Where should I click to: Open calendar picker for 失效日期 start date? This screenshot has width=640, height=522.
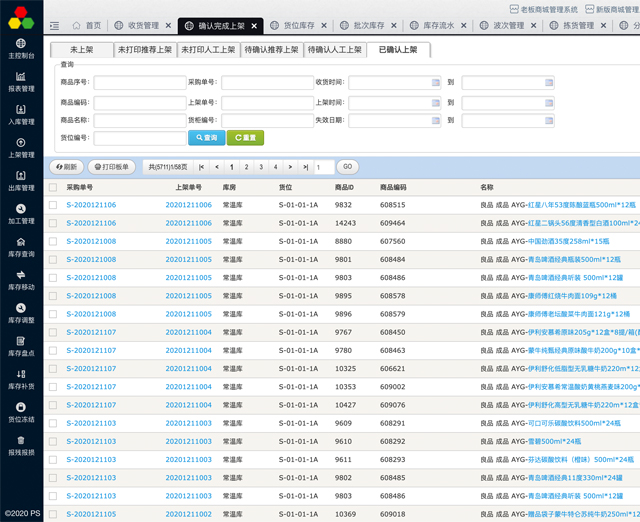tap(435, 120)
